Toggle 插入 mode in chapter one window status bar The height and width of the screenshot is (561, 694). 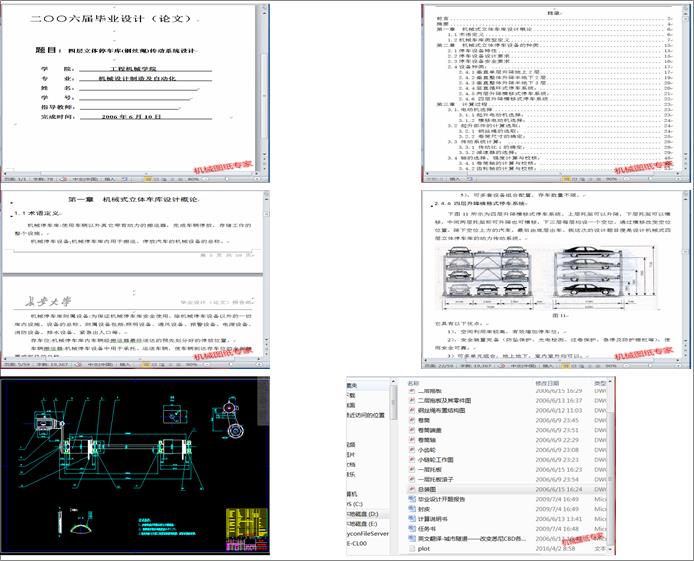[125, 365]
